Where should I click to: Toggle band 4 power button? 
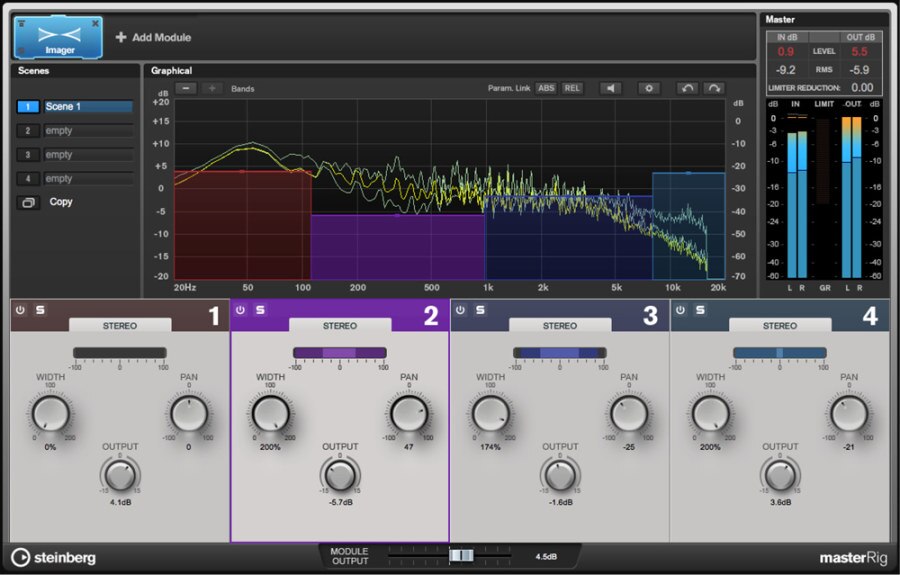coord(680,310)
